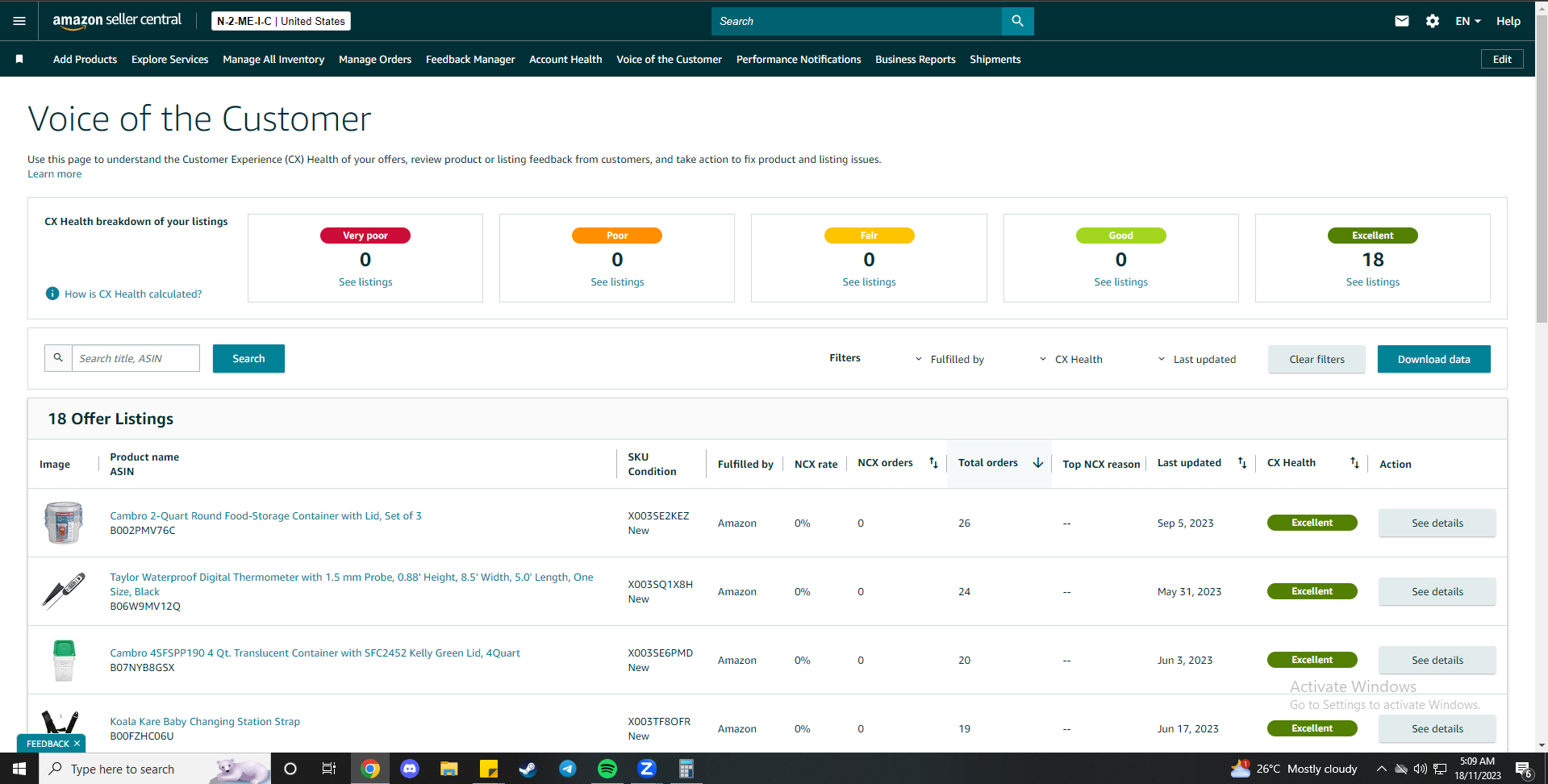Open Add Products menu item
Screen dimensions: 1548x784
(x=85, y=59)
